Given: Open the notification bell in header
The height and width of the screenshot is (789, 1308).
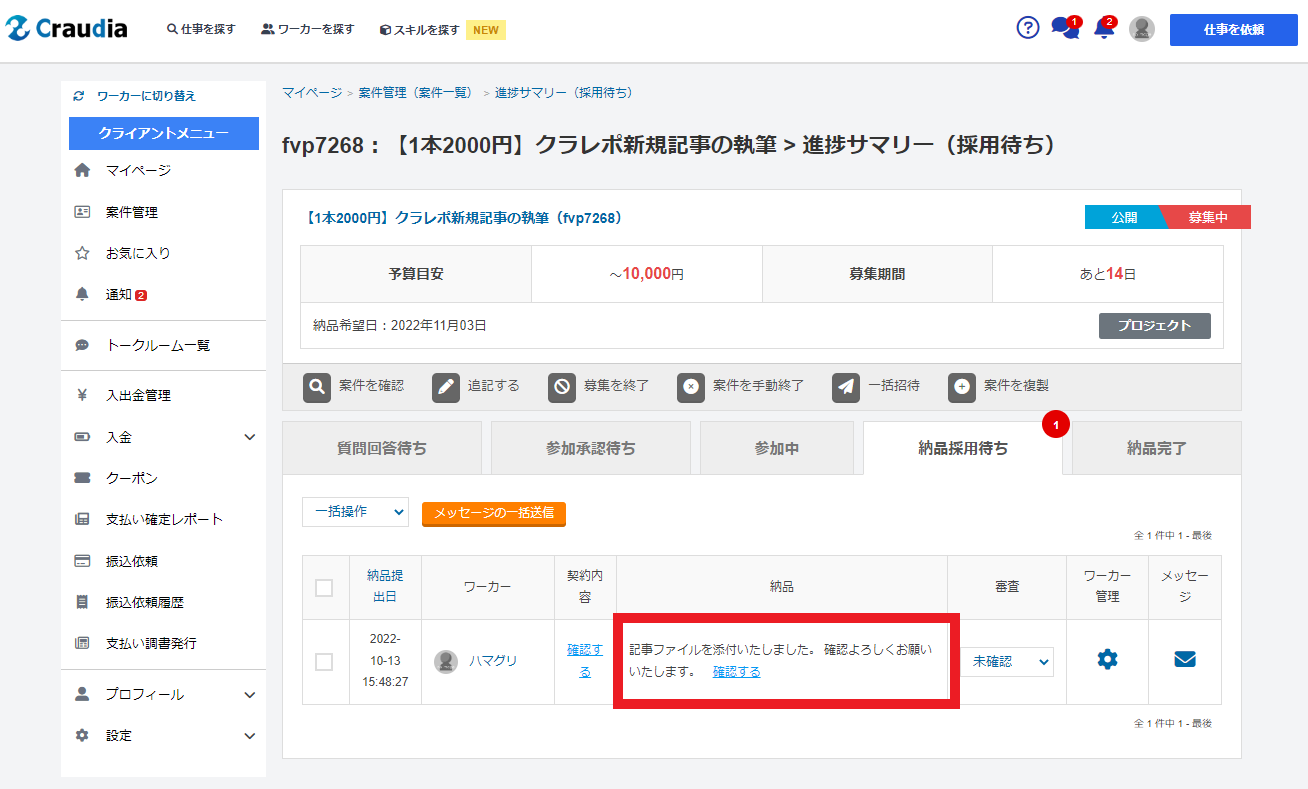Looking at the screenshot, I should point(1104,29).
